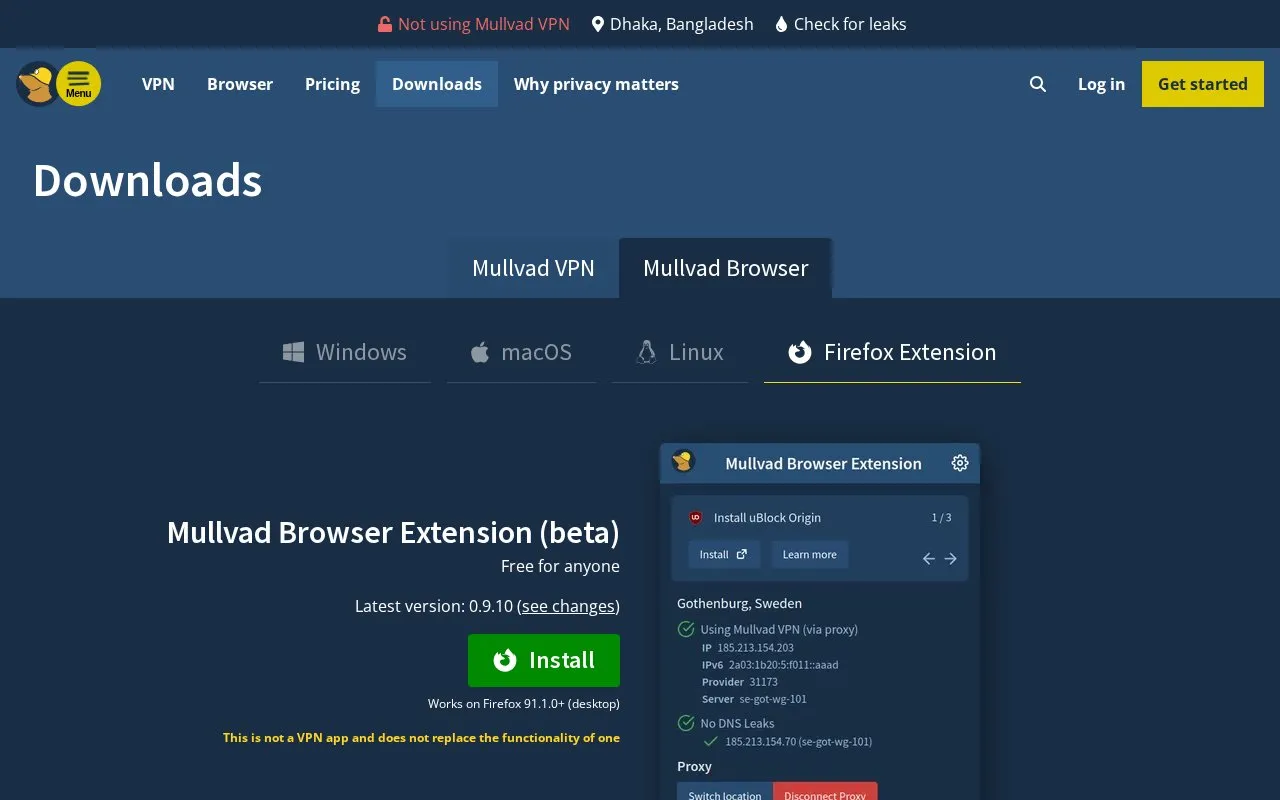The height and width of the screenshot is (800, 1280).
Task: Click the 1 / 3 page counter
Action: pyautogui.click(x=941, y=517)
